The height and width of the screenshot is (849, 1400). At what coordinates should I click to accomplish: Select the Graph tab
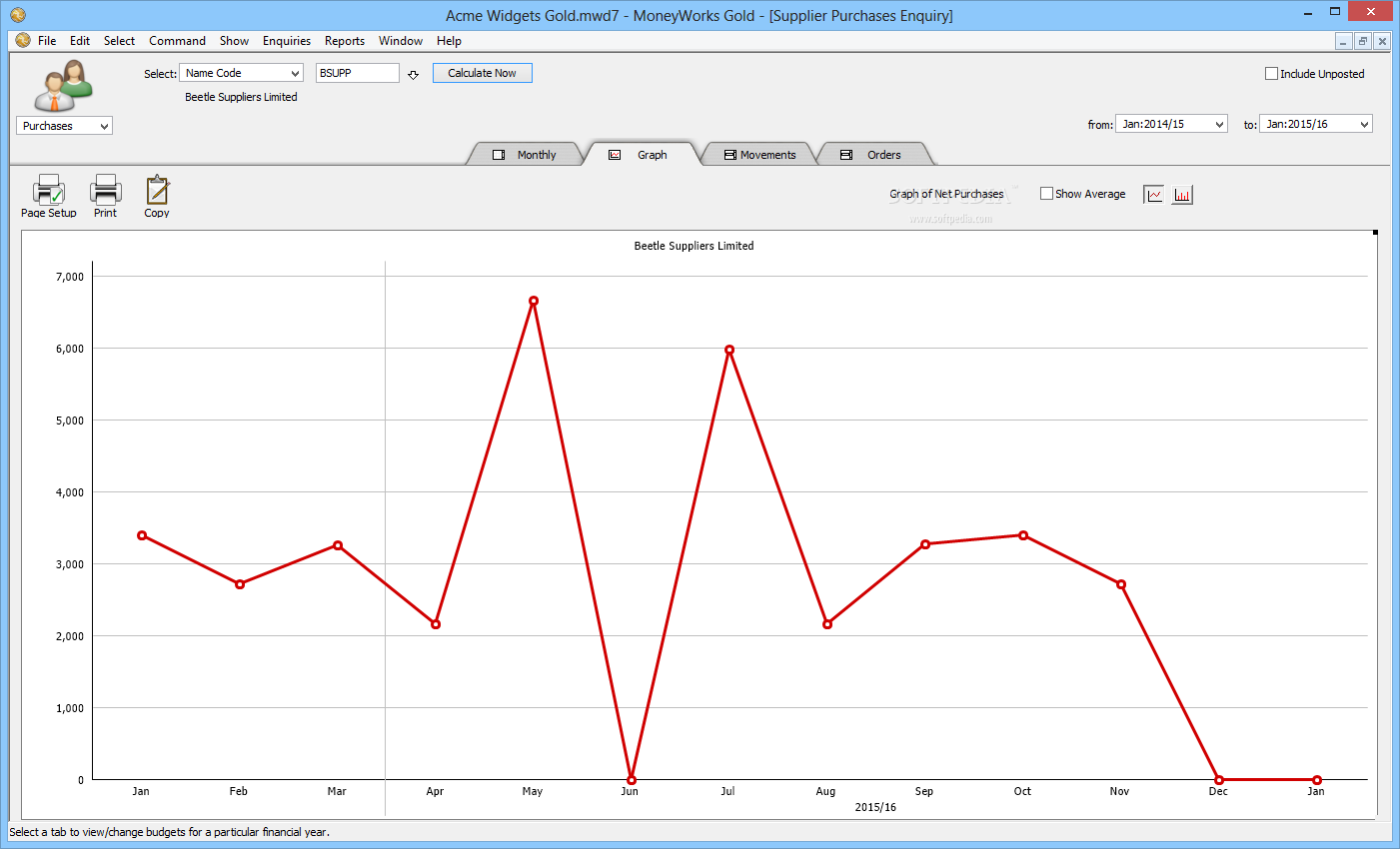[x=641, y=155]
